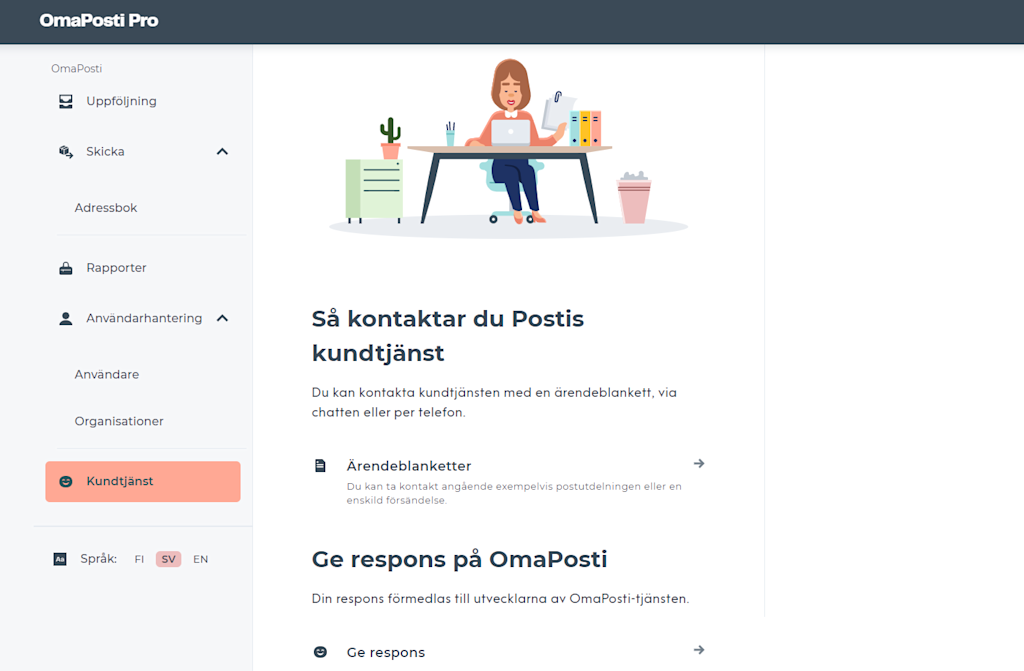Click the heading Ge respons på OmaPosti
The height and width of the screenshot is (671, 1024).
coord(460,559)
